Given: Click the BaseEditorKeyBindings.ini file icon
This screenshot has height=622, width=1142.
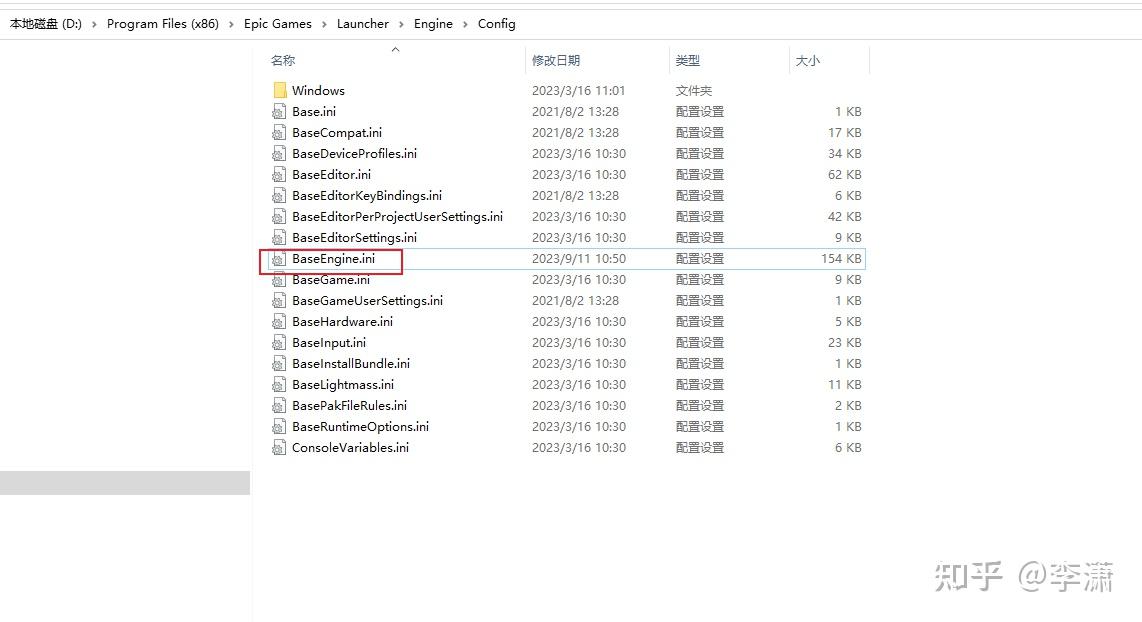Looking at the screenshot, I should point(278,195).
